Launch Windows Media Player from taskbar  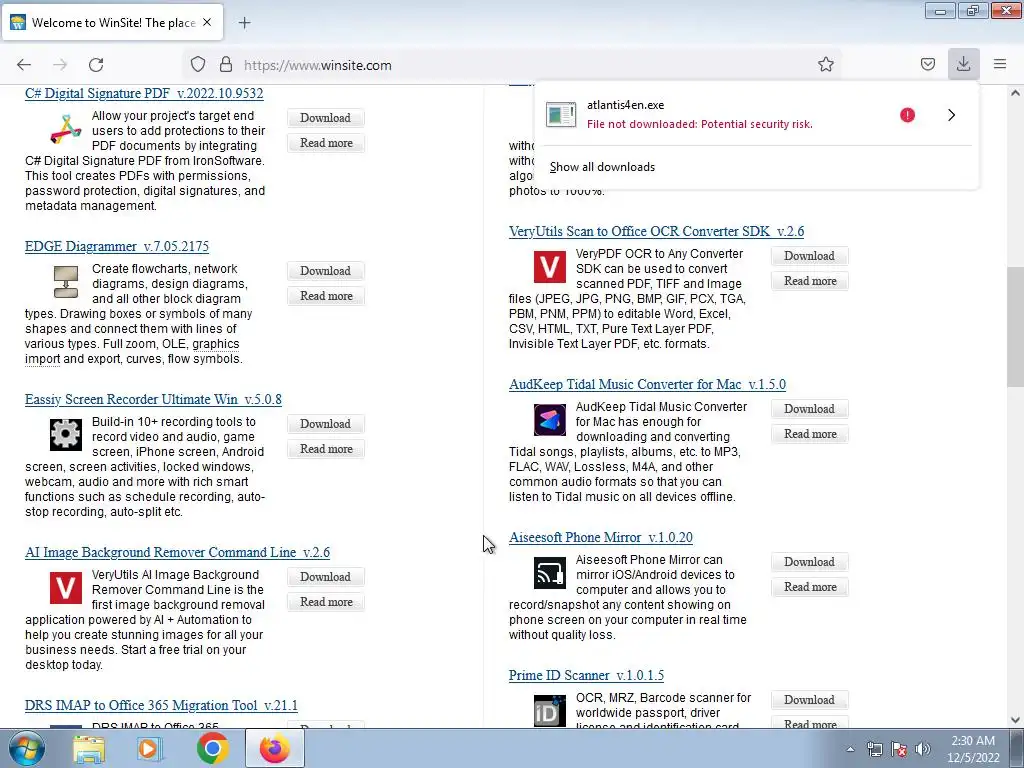150,748
